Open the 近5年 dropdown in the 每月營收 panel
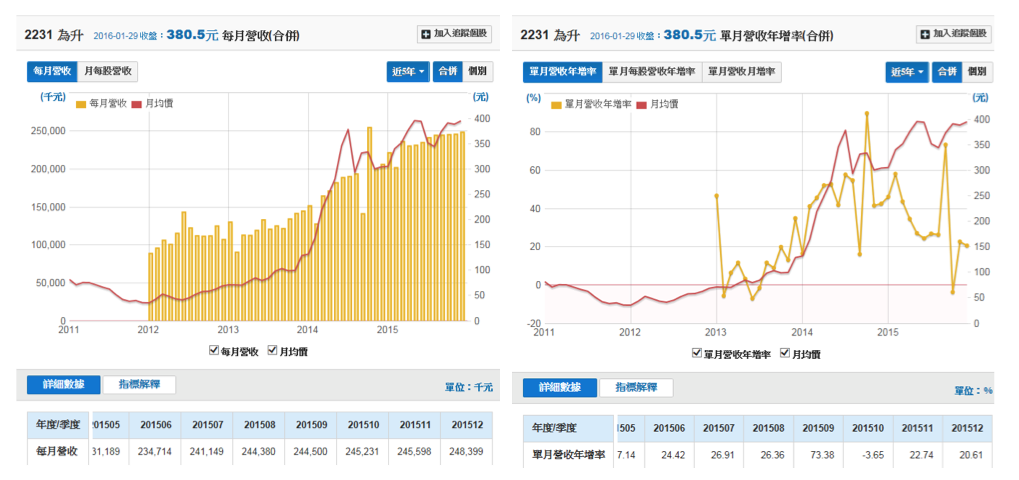 coord(409,72)
